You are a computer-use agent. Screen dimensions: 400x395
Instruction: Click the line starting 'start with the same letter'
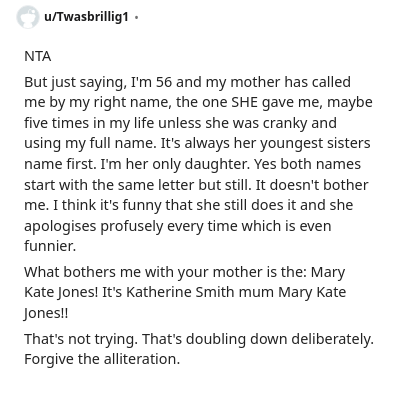pyautogui.click(x=196, y=185)
